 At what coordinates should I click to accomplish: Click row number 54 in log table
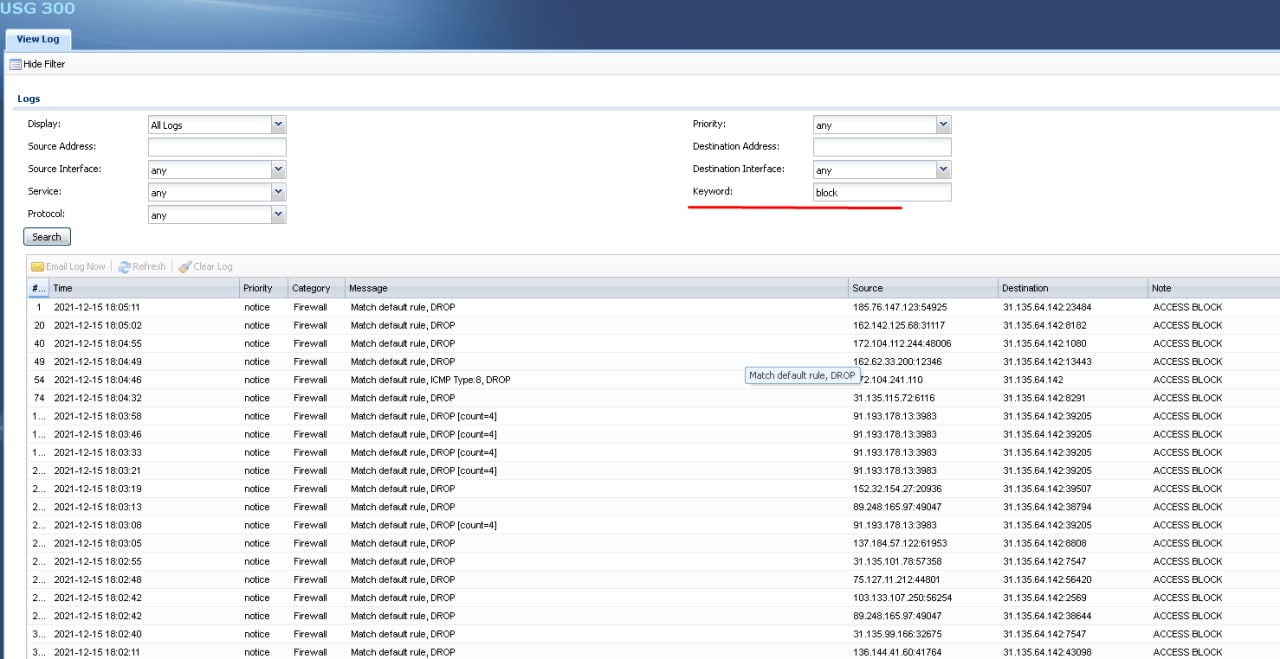coord(39,380)
